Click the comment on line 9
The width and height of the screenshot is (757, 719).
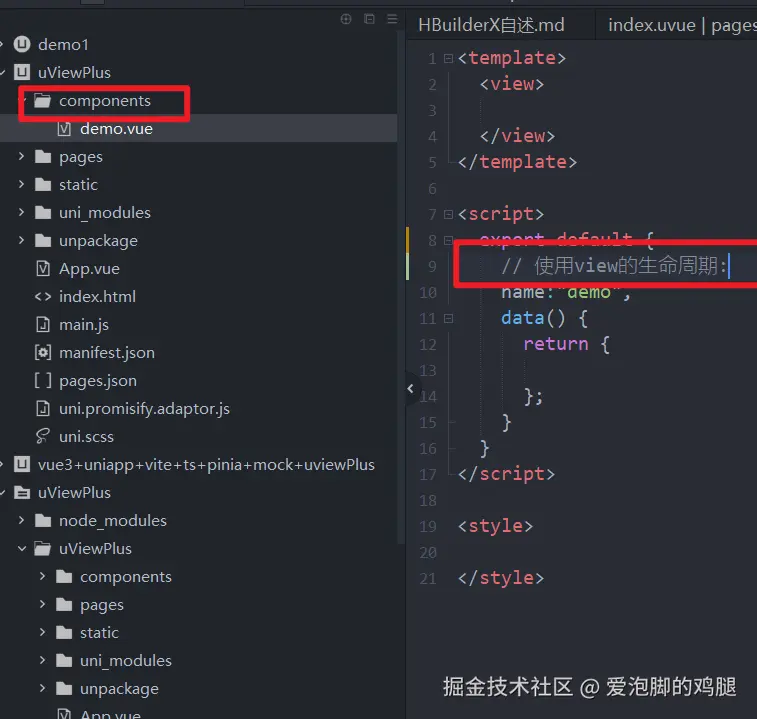click(614, 266)
